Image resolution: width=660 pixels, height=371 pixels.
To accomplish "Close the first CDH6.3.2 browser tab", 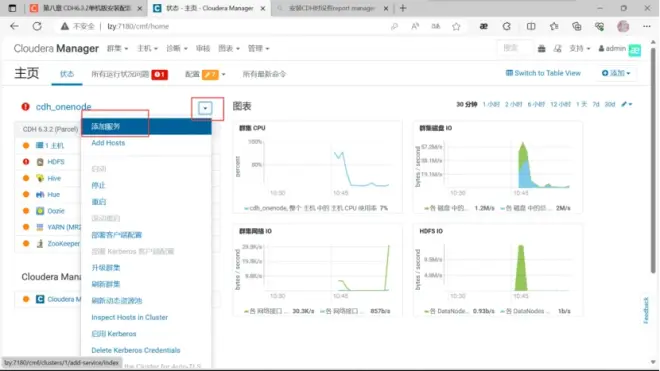I will (x=139, y=8).
